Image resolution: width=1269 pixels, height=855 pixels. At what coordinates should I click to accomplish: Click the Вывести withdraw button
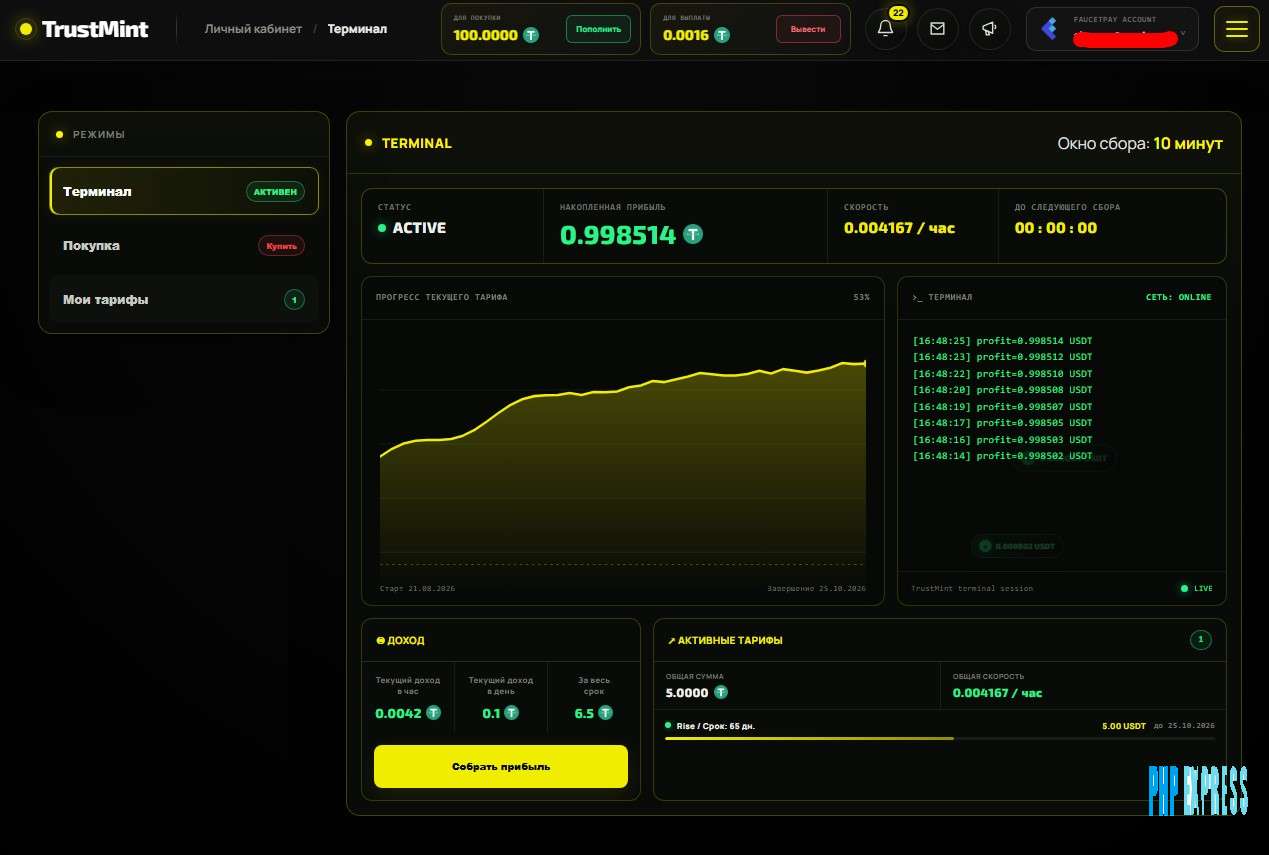coord(808,29)
